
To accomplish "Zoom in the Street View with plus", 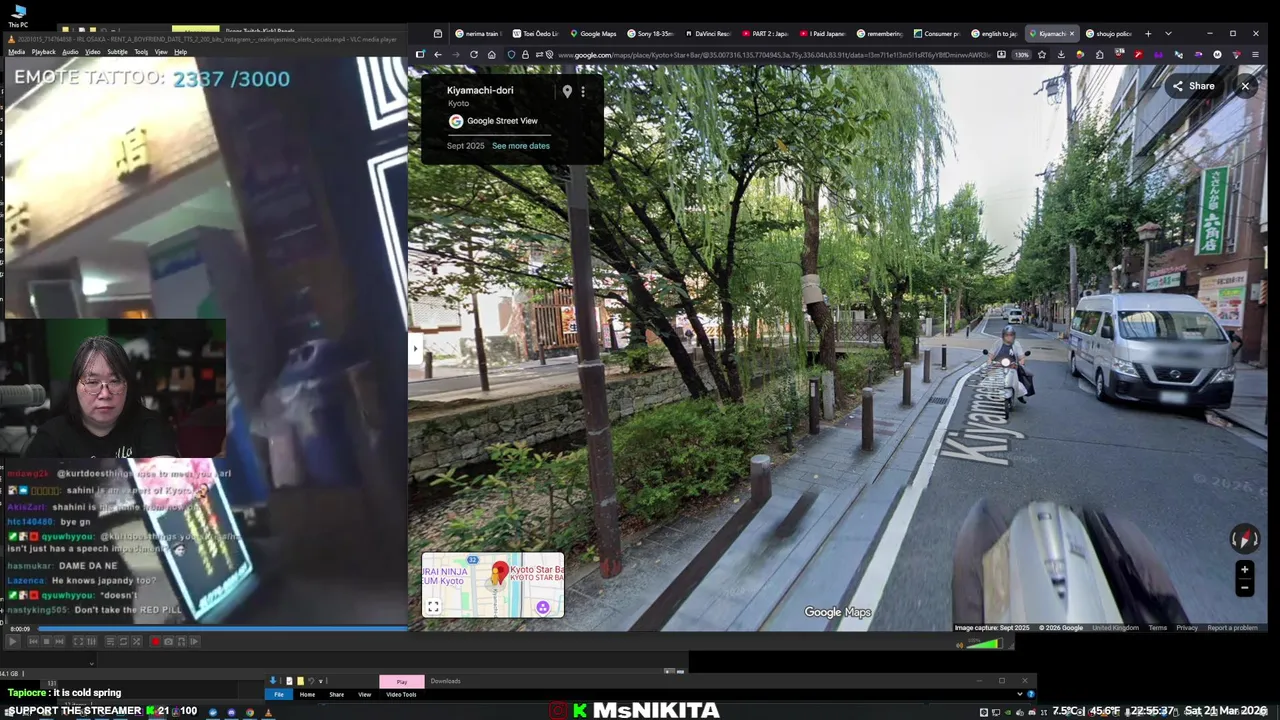I will [1244, 570].
